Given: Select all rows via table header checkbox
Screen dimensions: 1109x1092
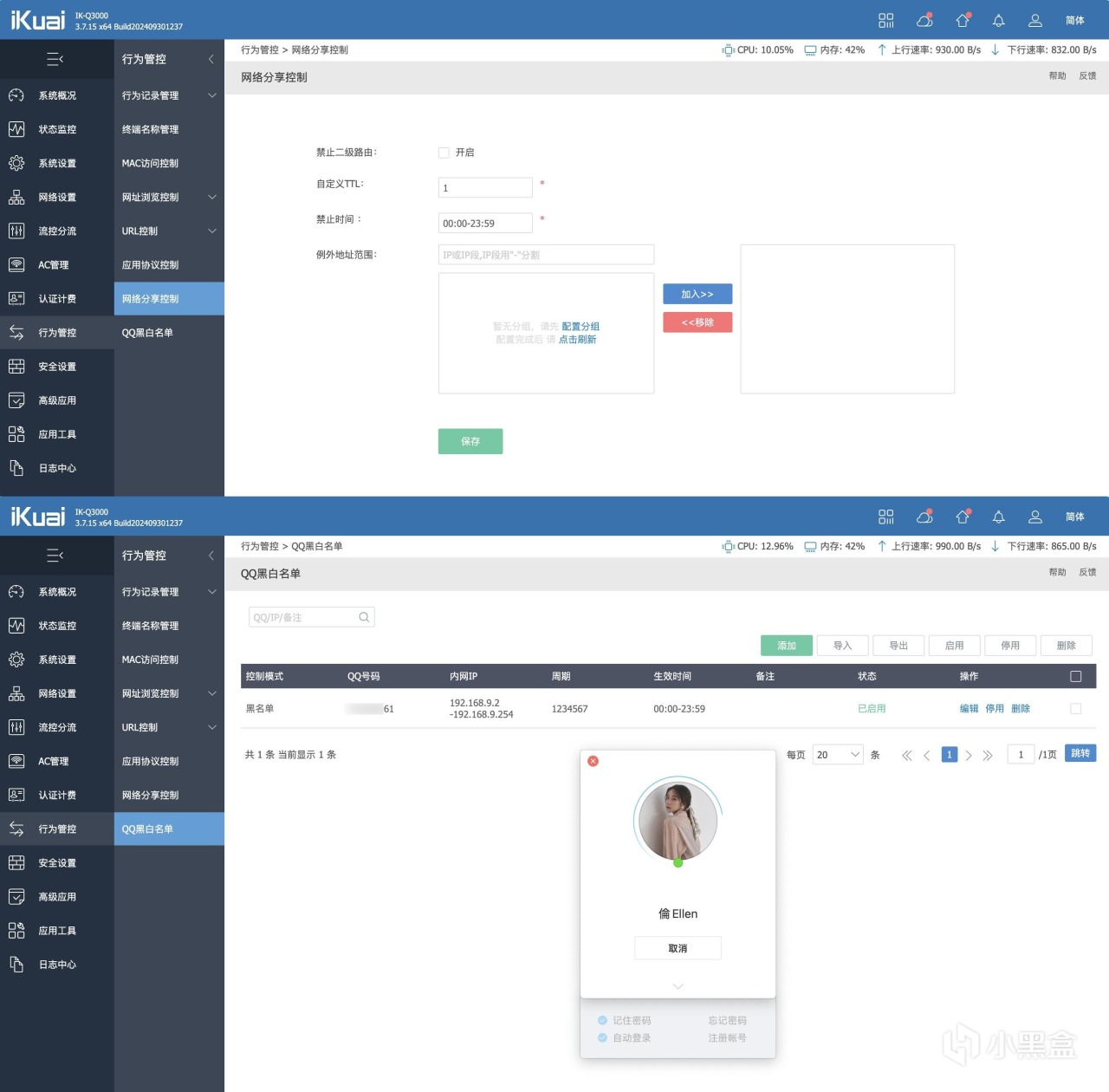Looking at the screenshot, I should (x=1075, y=676).
